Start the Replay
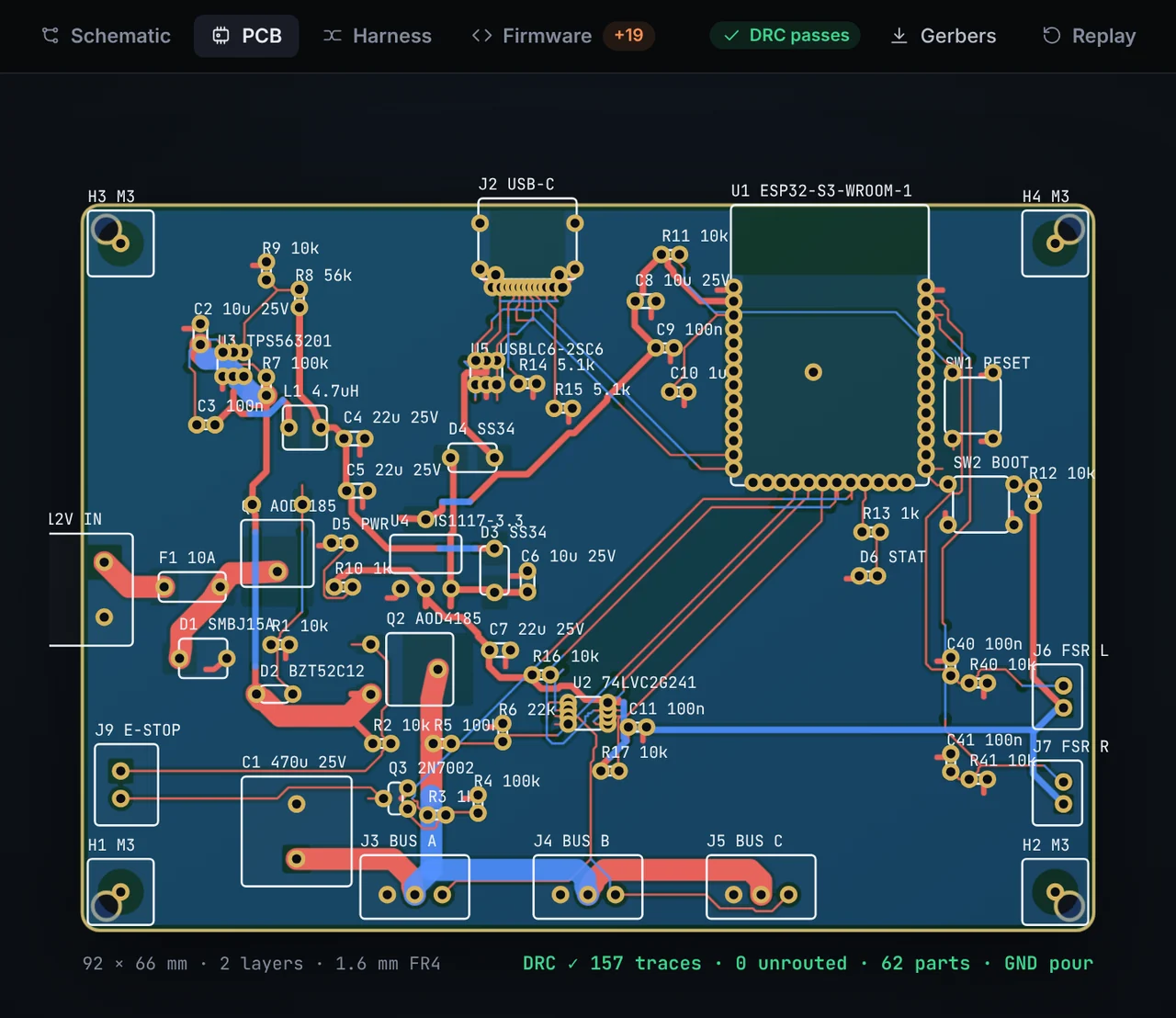This screenshot has height=1018, width=1176. [x=1089, y=36]
